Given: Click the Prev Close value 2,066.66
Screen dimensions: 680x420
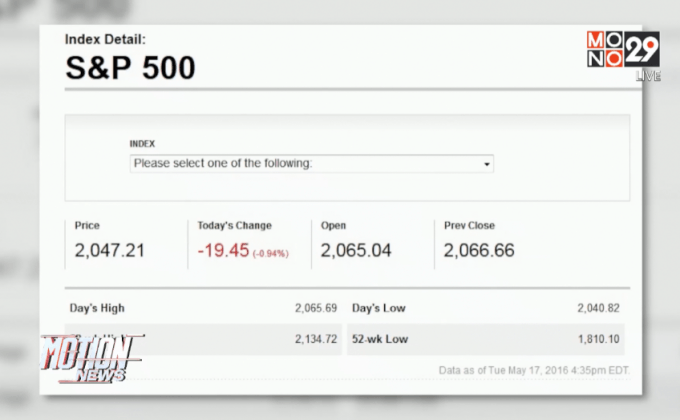Looking at the screenshot, I should 479,250.
